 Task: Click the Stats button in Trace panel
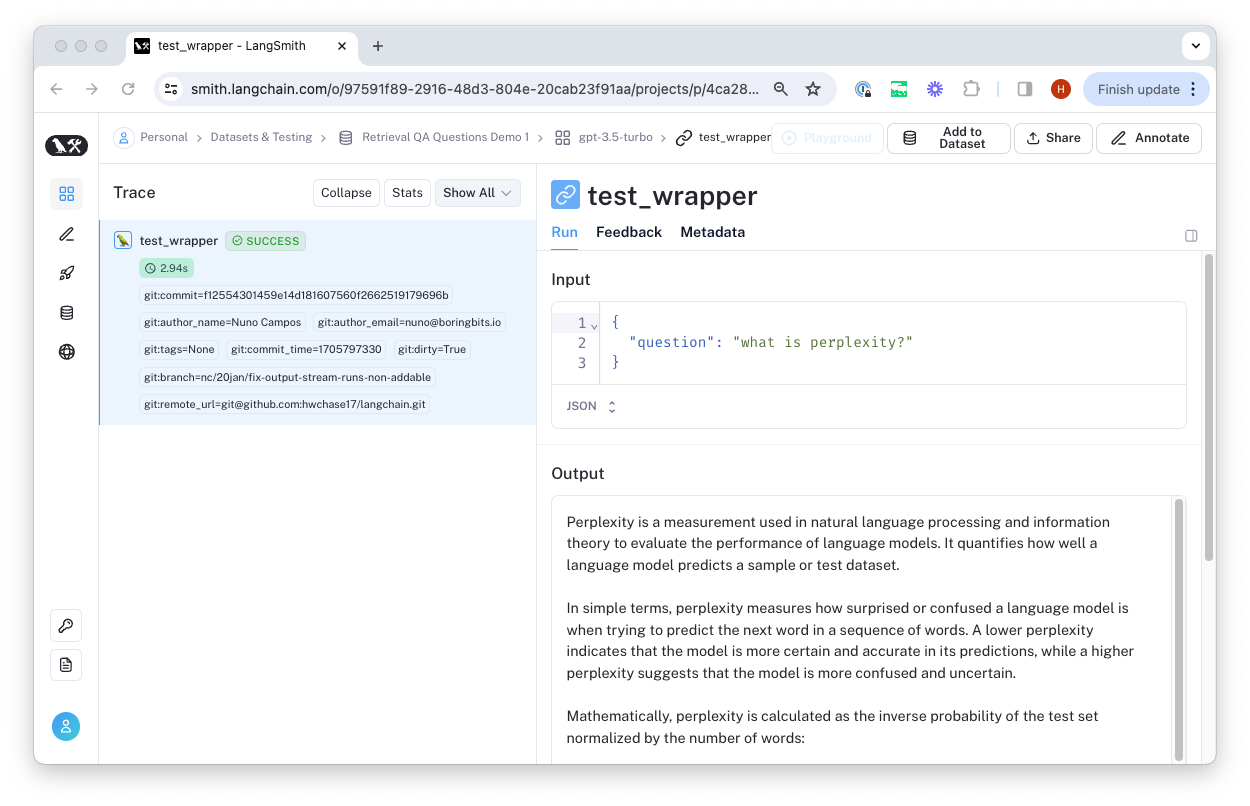[x=407, y=193]
